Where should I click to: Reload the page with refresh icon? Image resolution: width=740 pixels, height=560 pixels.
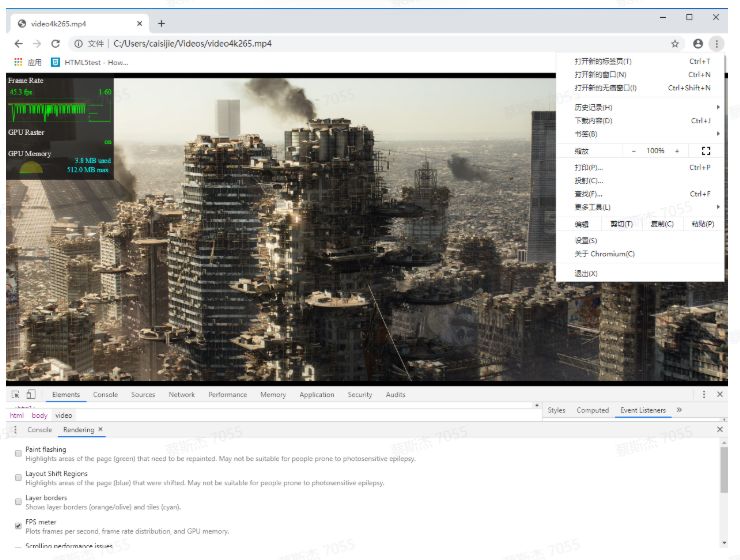[55, 44]
